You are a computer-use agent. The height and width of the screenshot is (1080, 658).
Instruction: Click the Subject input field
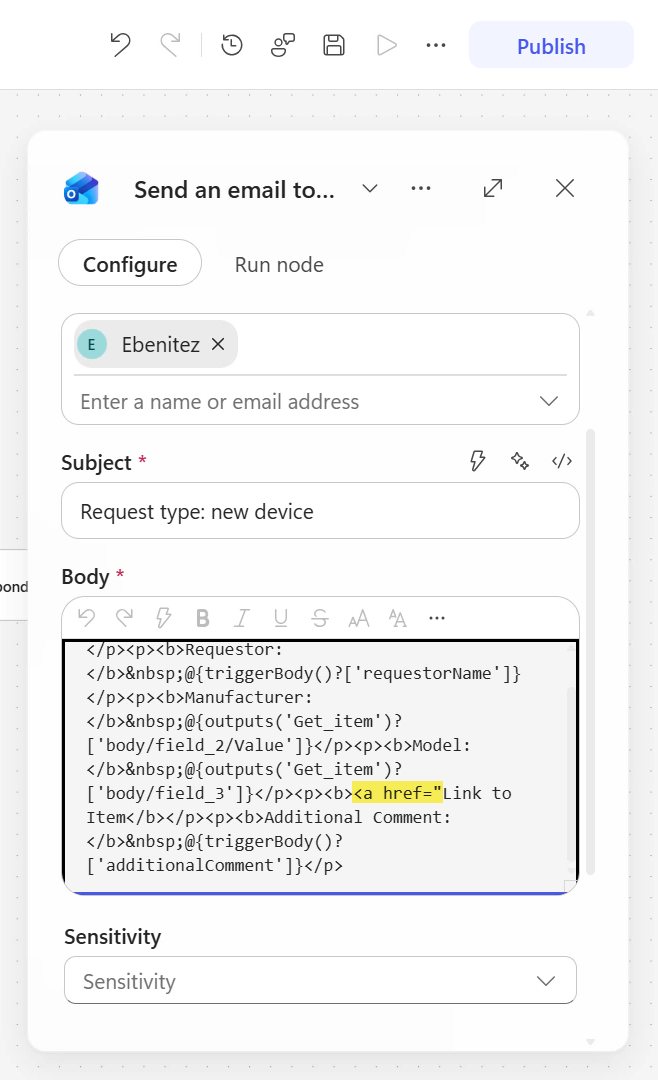(x=320, y=511)
